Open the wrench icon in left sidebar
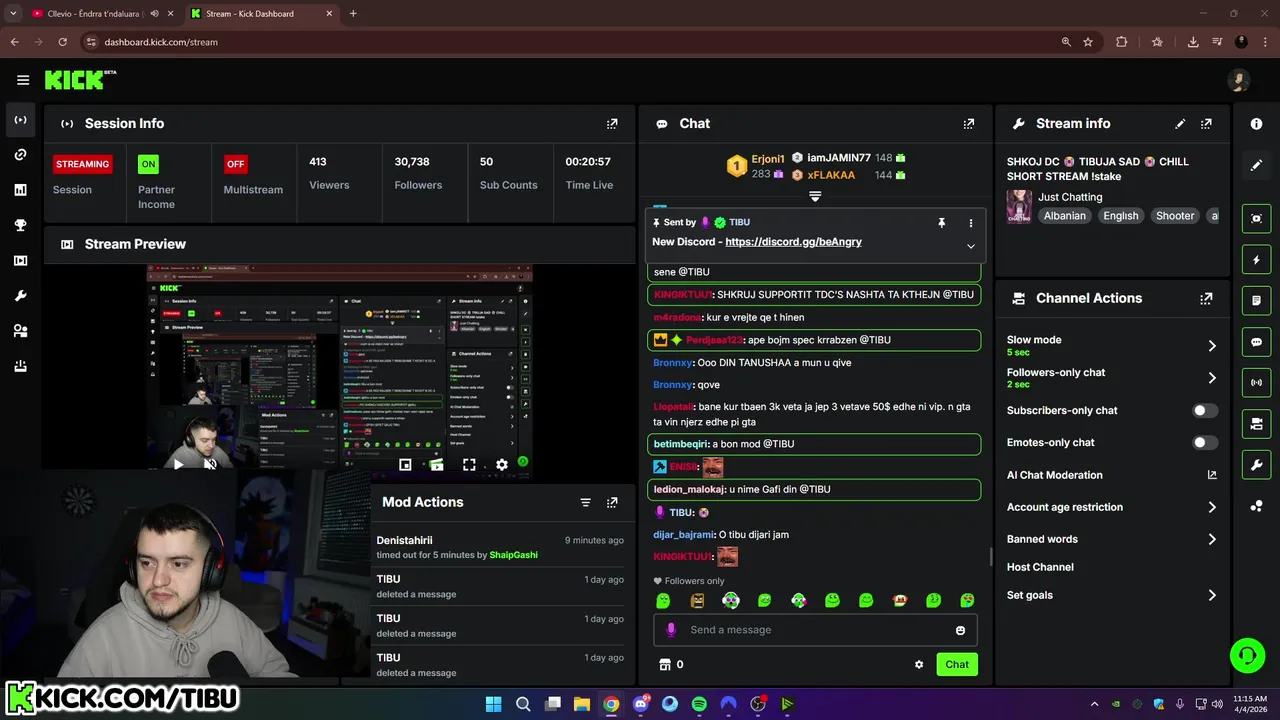 pos(20,296)
